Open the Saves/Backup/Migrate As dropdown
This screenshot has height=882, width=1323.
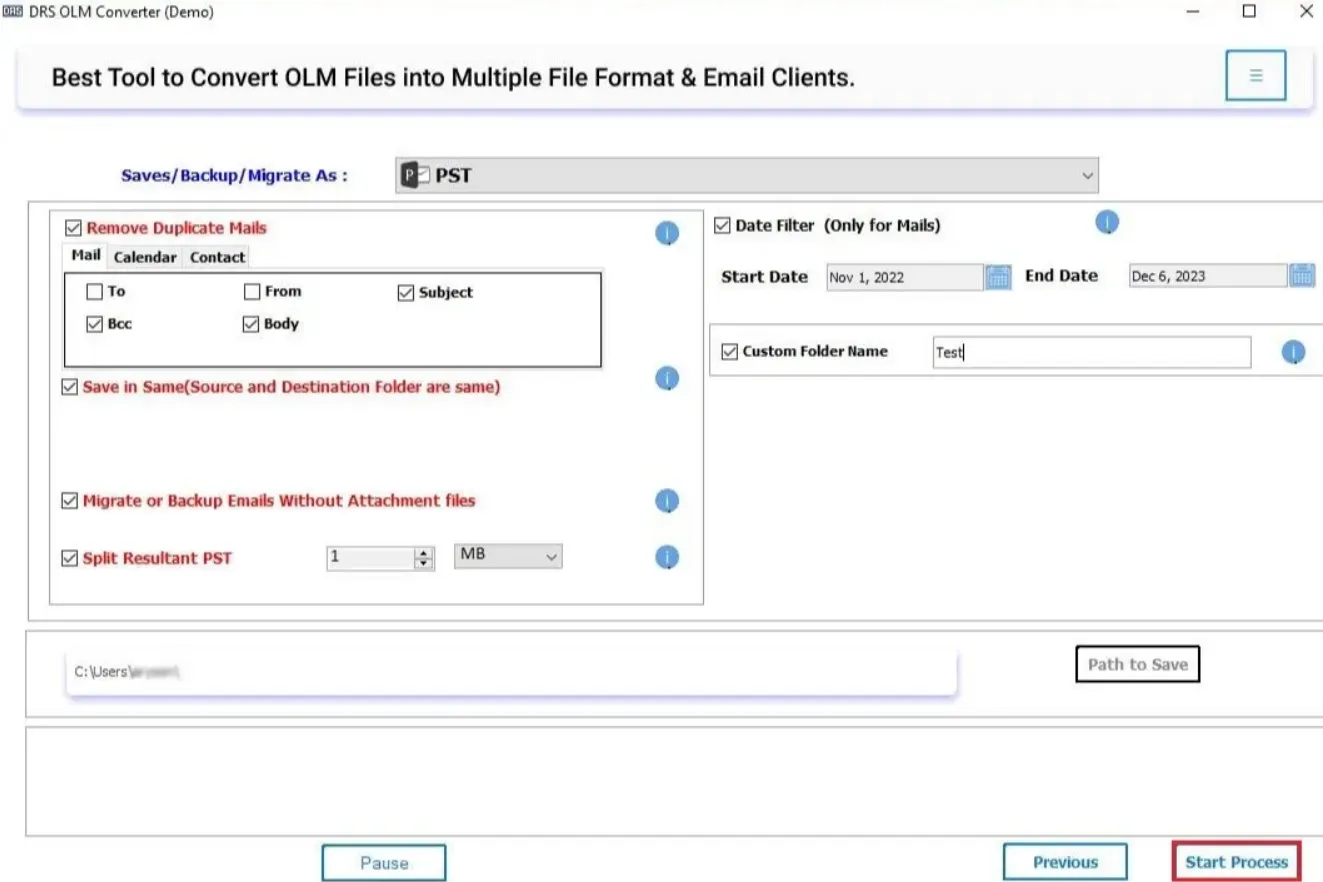coord(747,175)
